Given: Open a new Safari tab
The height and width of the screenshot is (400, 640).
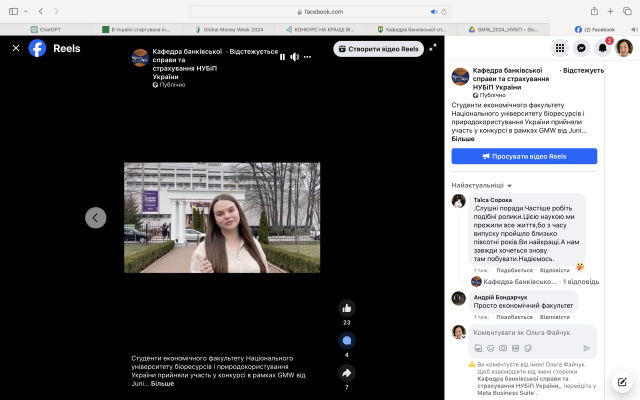Looking at the screenshot, I should point(610,11).
